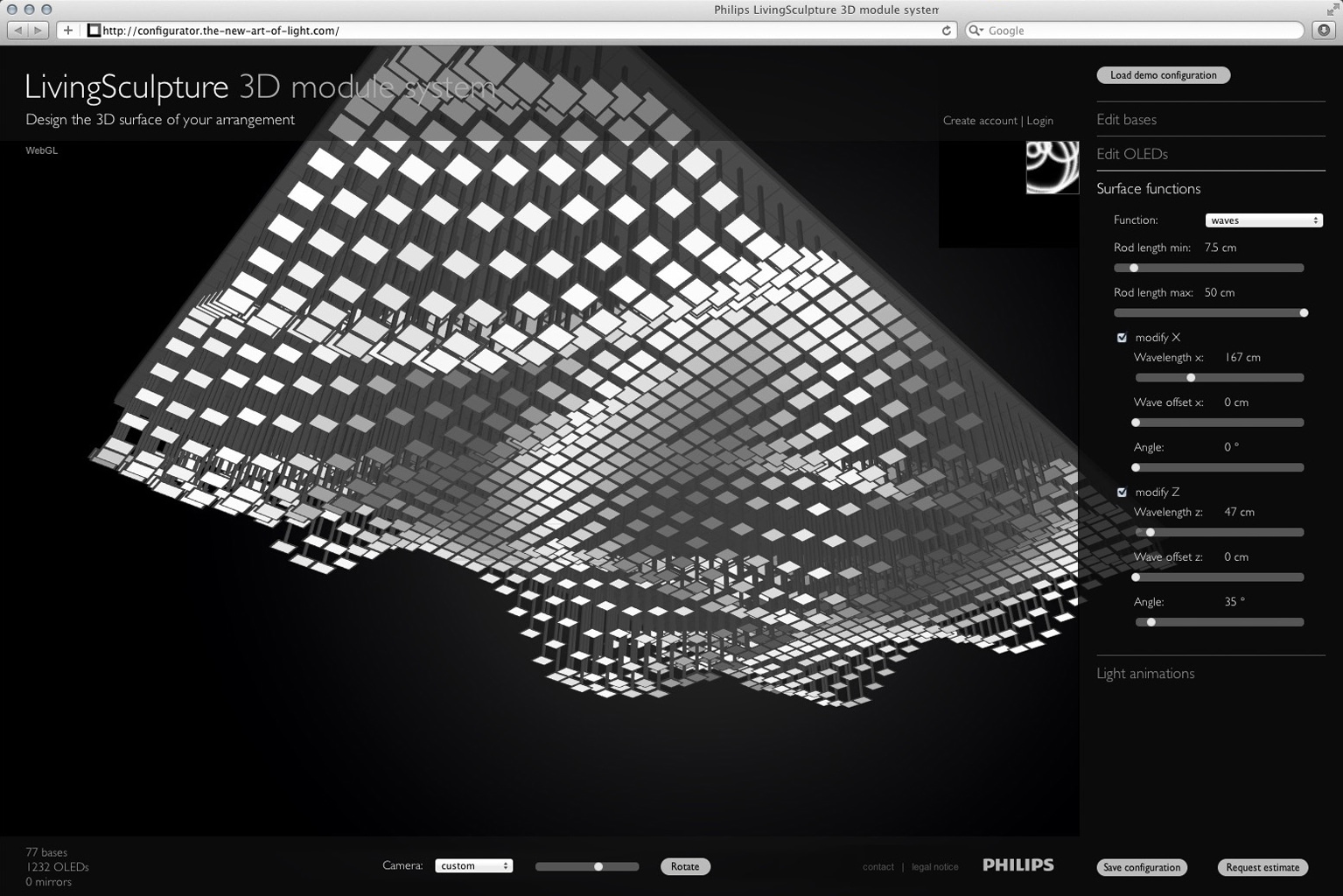The image size is (1343, 896).
Task: Click the '50 cm' rod length max value
Action: (x=1220, y=292)
